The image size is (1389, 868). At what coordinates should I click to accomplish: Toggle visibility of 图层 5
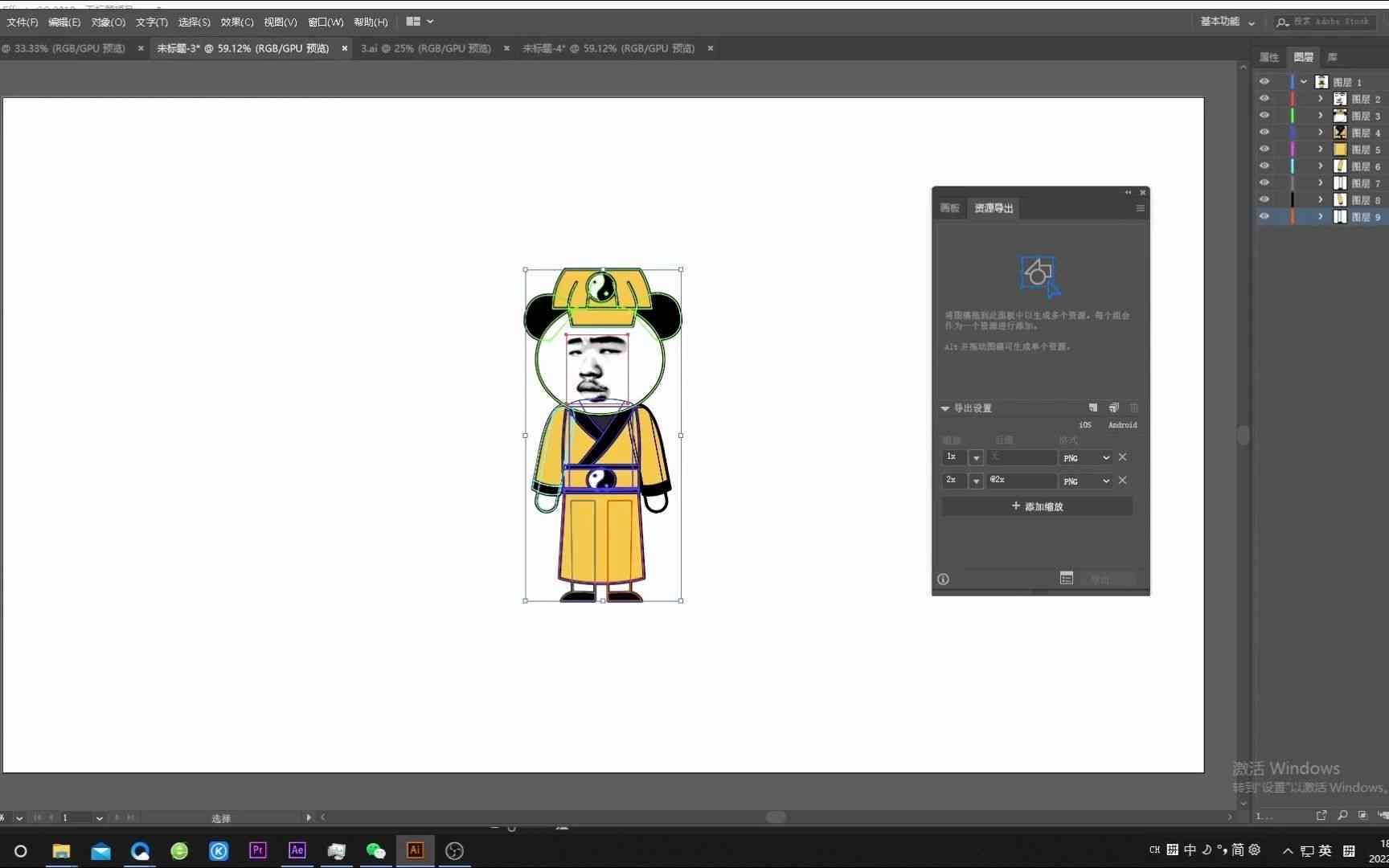1264,149
